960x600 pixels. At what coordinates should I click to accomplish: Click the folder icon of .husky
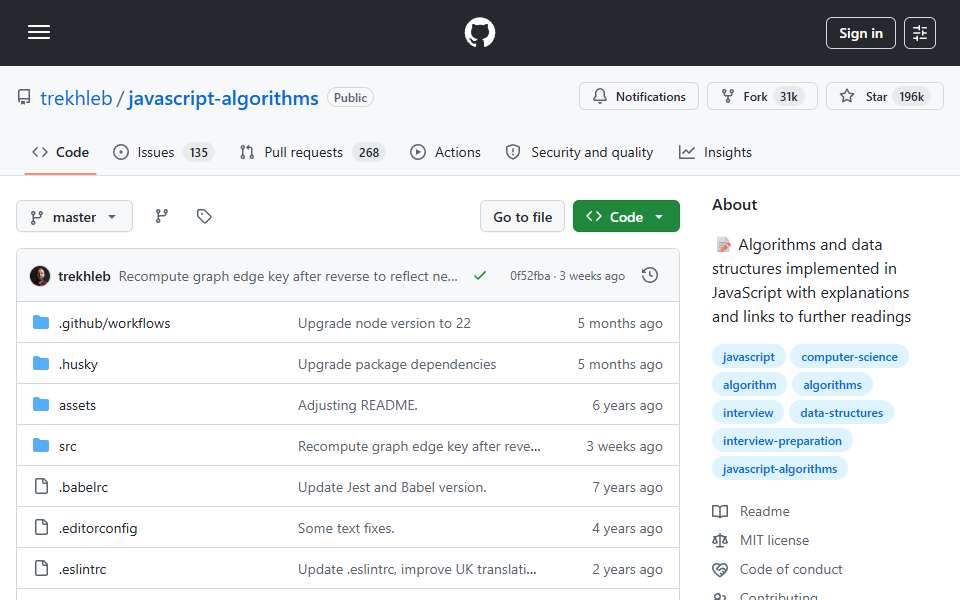(x=41, y=363)
